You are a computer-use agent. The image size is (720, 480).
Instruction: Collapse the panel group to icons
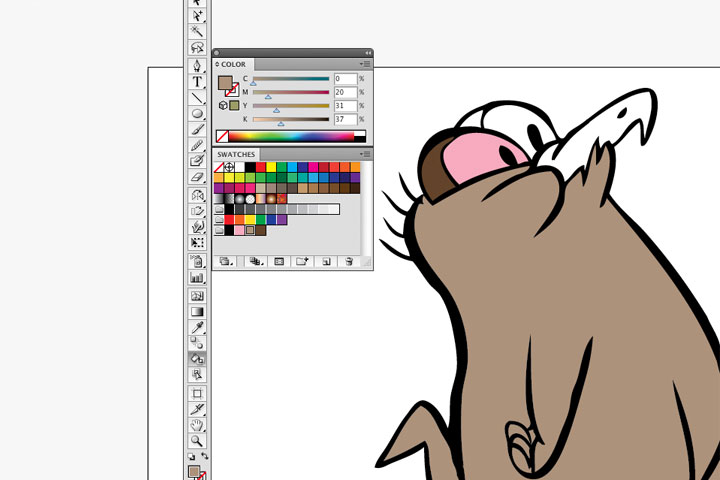point(368,53)
